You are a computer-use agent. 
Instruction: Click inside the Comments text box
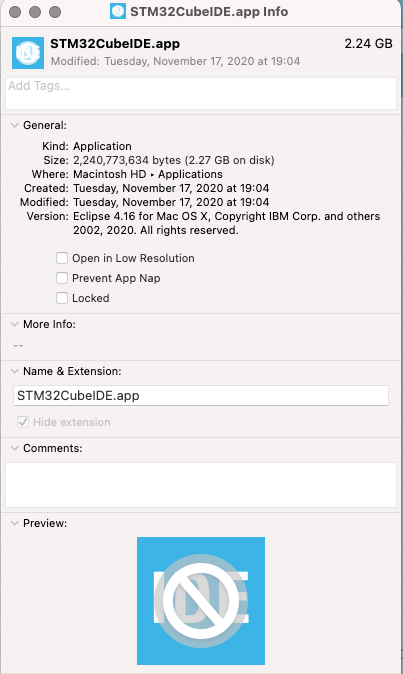(x=201, y=485)
